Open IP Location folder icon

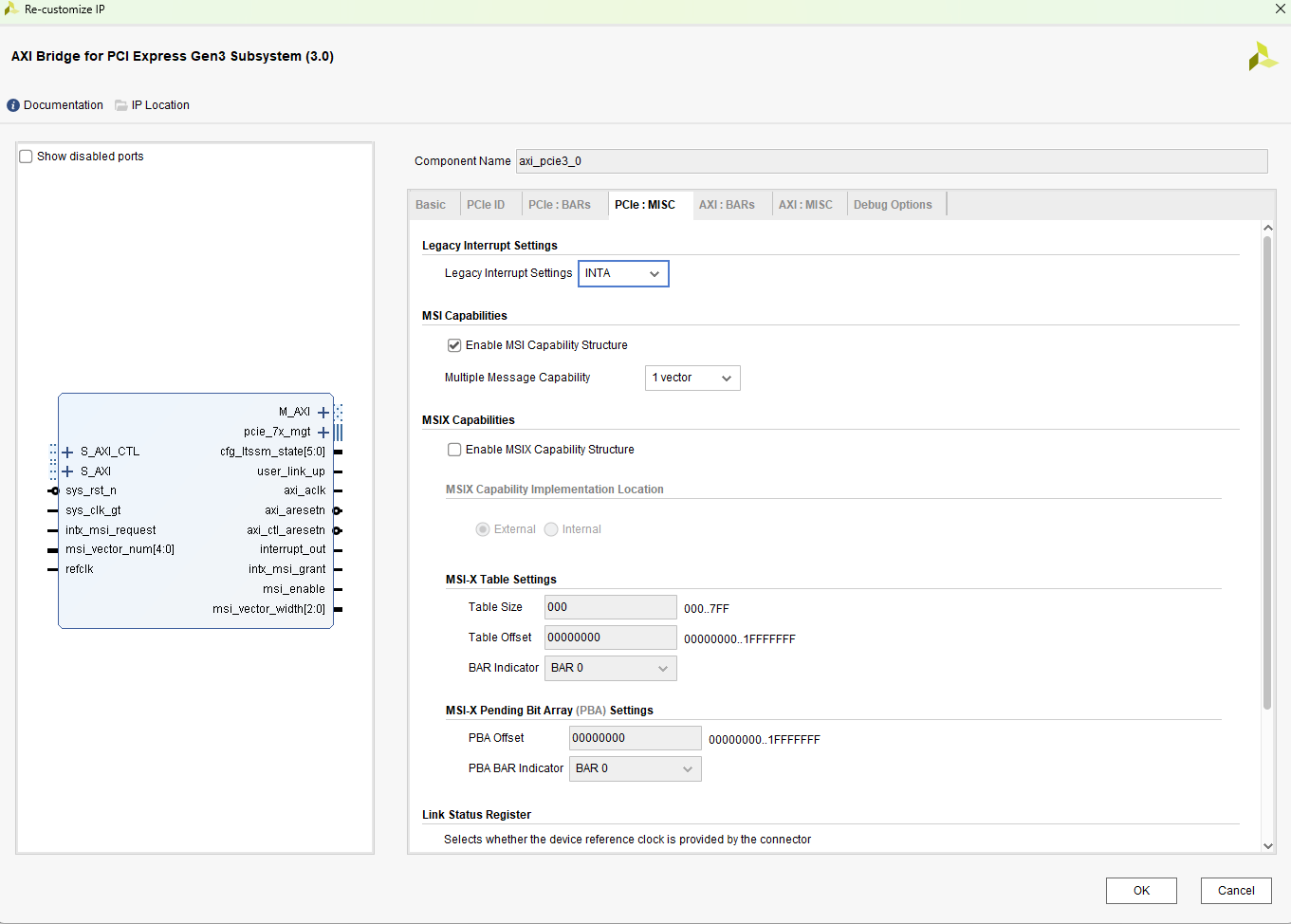pyautogui.click(x=121, y=105)
